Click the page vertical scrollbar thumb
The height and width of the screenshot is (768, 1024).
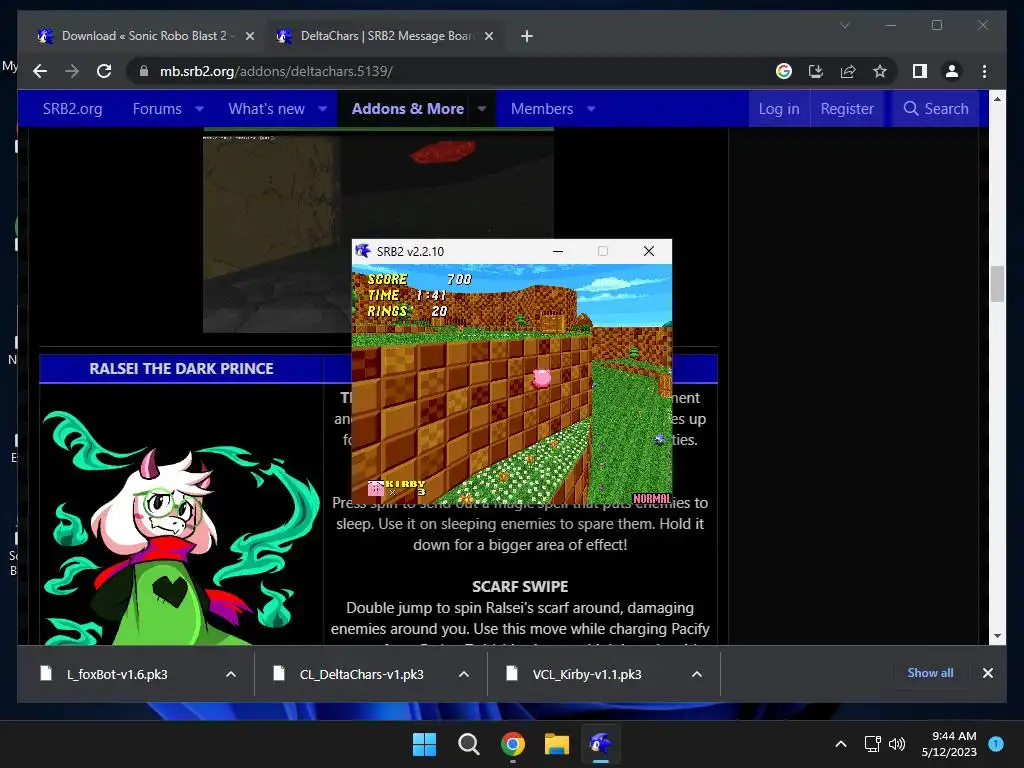pos(997,283)
